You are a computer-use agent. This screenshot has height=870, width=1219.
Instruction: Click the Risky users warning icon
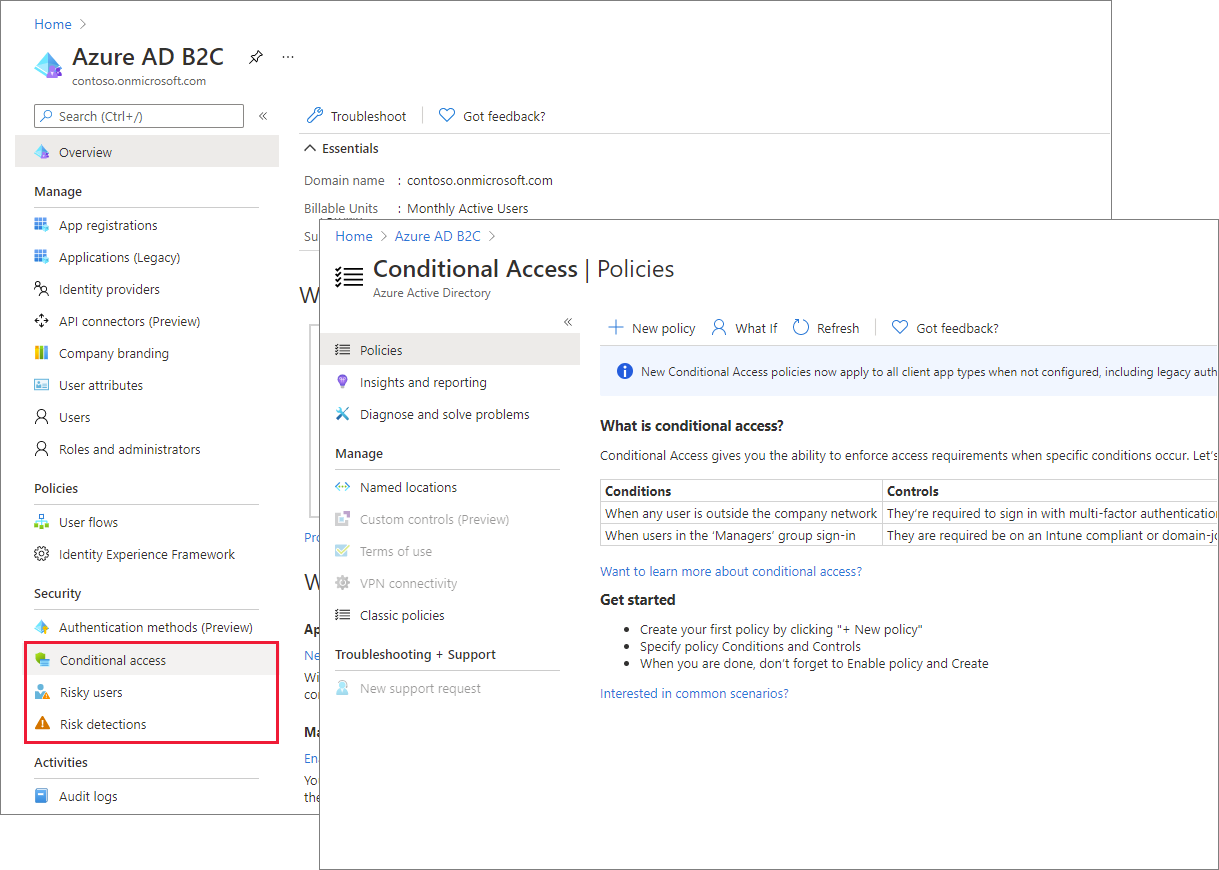pos(41,692)
